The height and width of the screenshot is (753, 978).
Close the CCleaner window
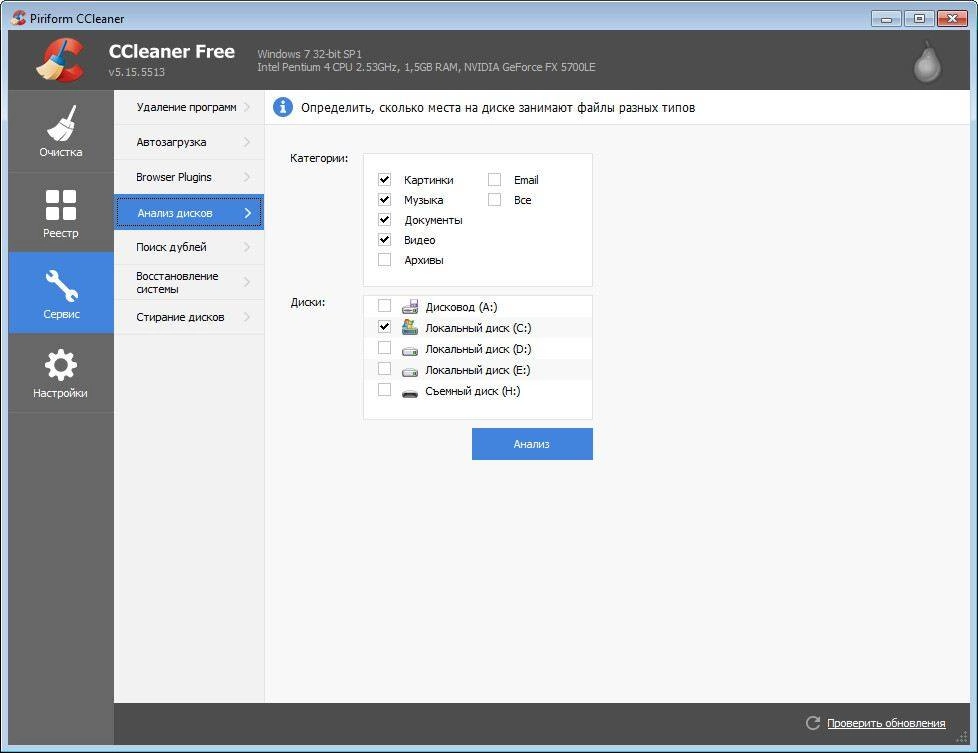[x=952, y=19]
